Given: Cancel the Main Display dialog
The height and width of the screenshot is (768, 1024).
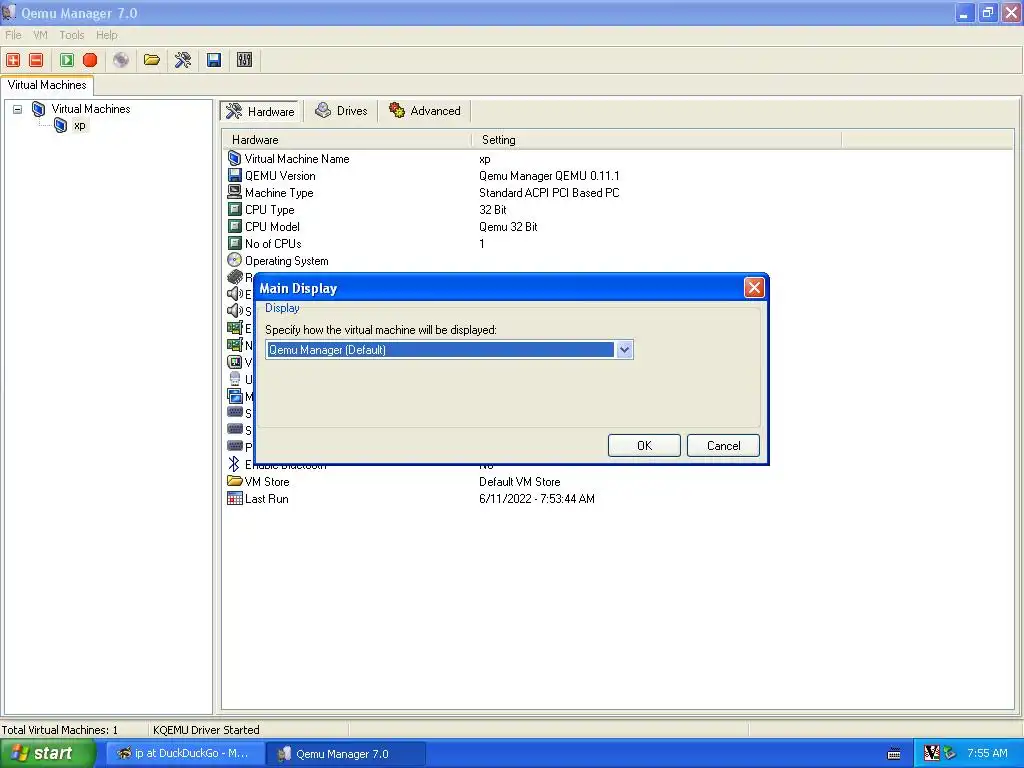Looking at the screenshot, I should pyautogui.click(x=723, y=445).
